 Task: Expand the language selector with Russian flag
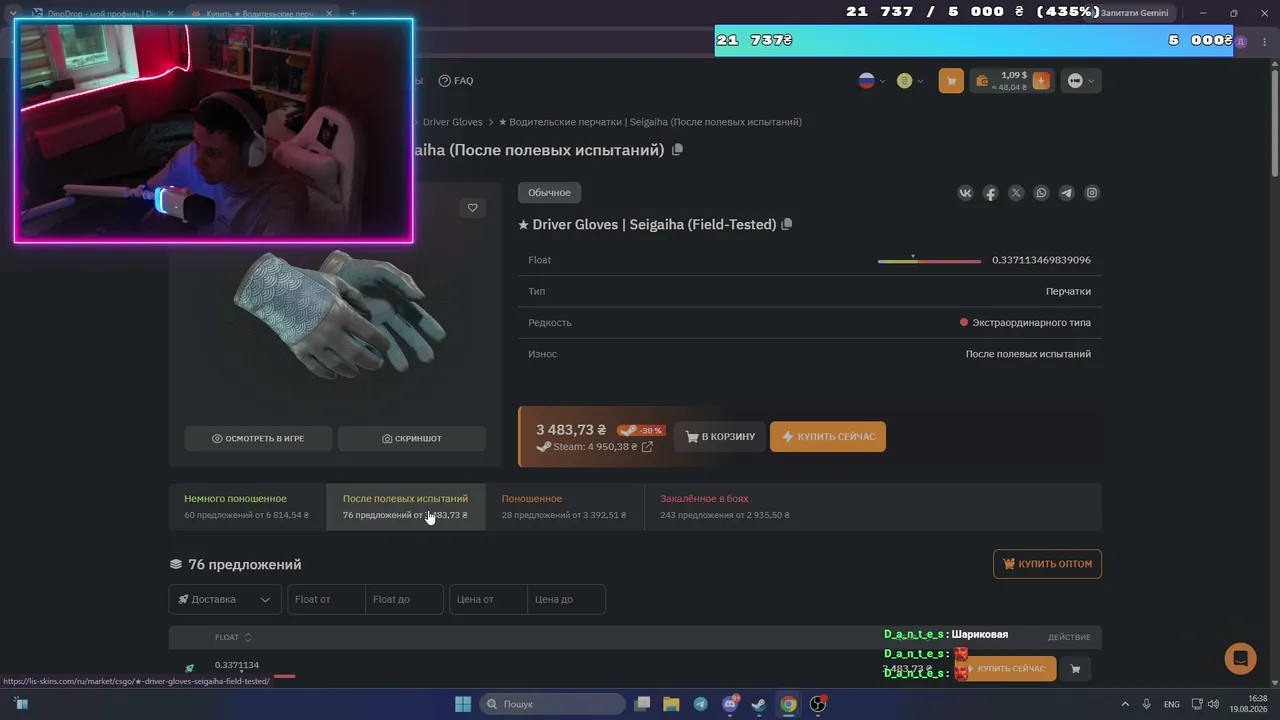pyautogui.click(x=872, y=81)
